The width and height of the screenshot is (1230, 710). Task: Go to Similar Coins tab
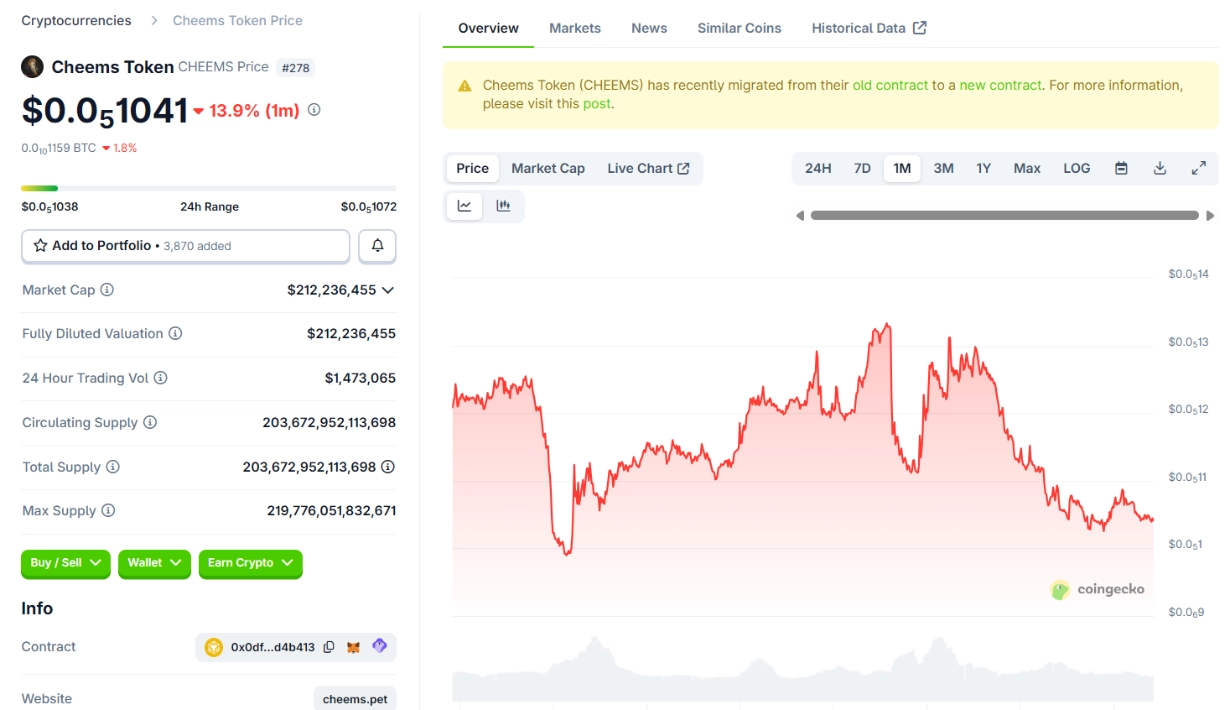point(739,28)
